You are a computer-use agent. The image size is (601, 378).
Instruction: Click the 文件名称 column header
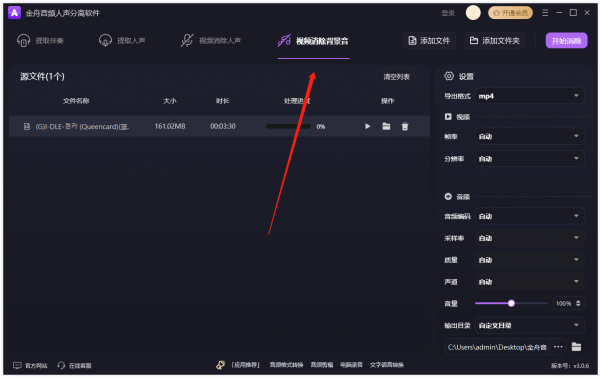tap(76, 101)
